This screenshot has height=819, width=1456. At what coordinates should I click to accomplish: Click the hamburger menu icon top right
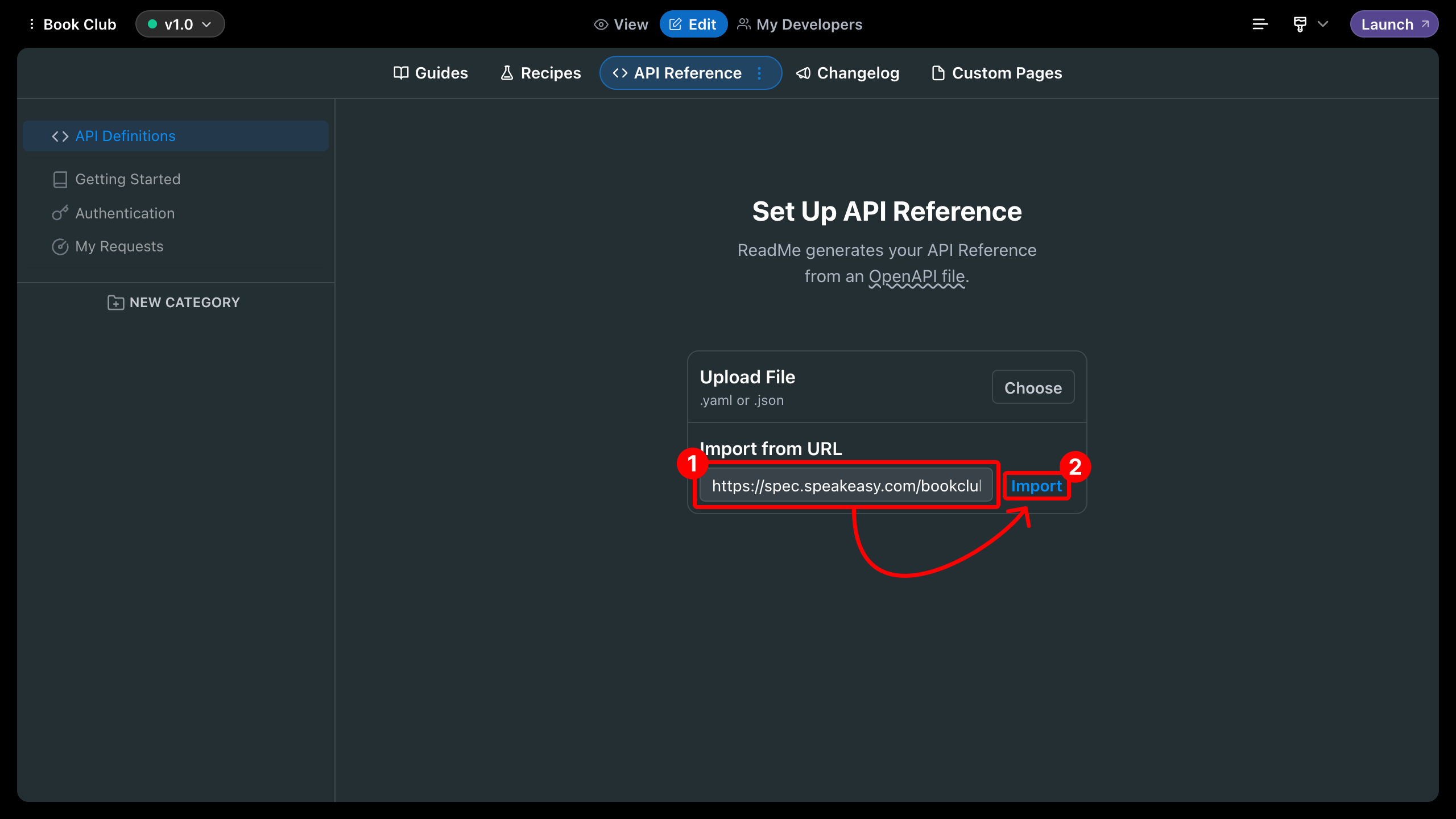tap(1260, 24)
